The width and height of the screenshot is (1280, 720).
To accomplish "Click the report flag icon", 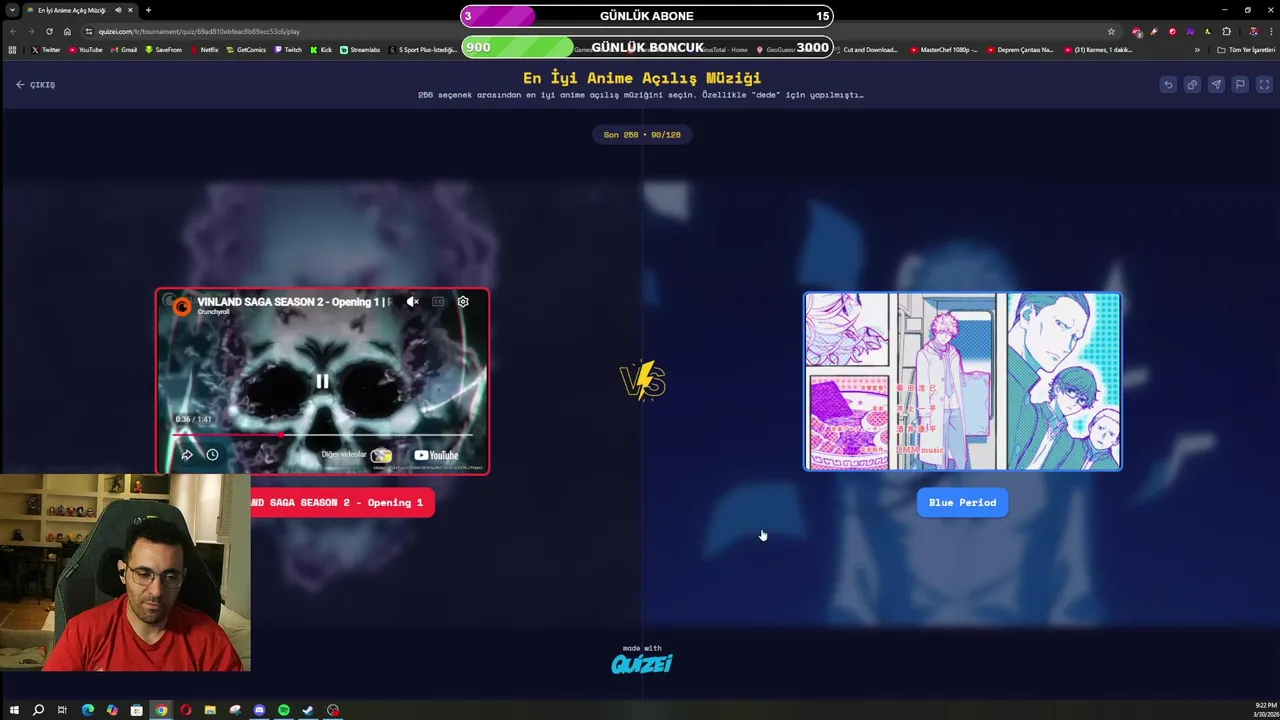I will point(1240,85).
